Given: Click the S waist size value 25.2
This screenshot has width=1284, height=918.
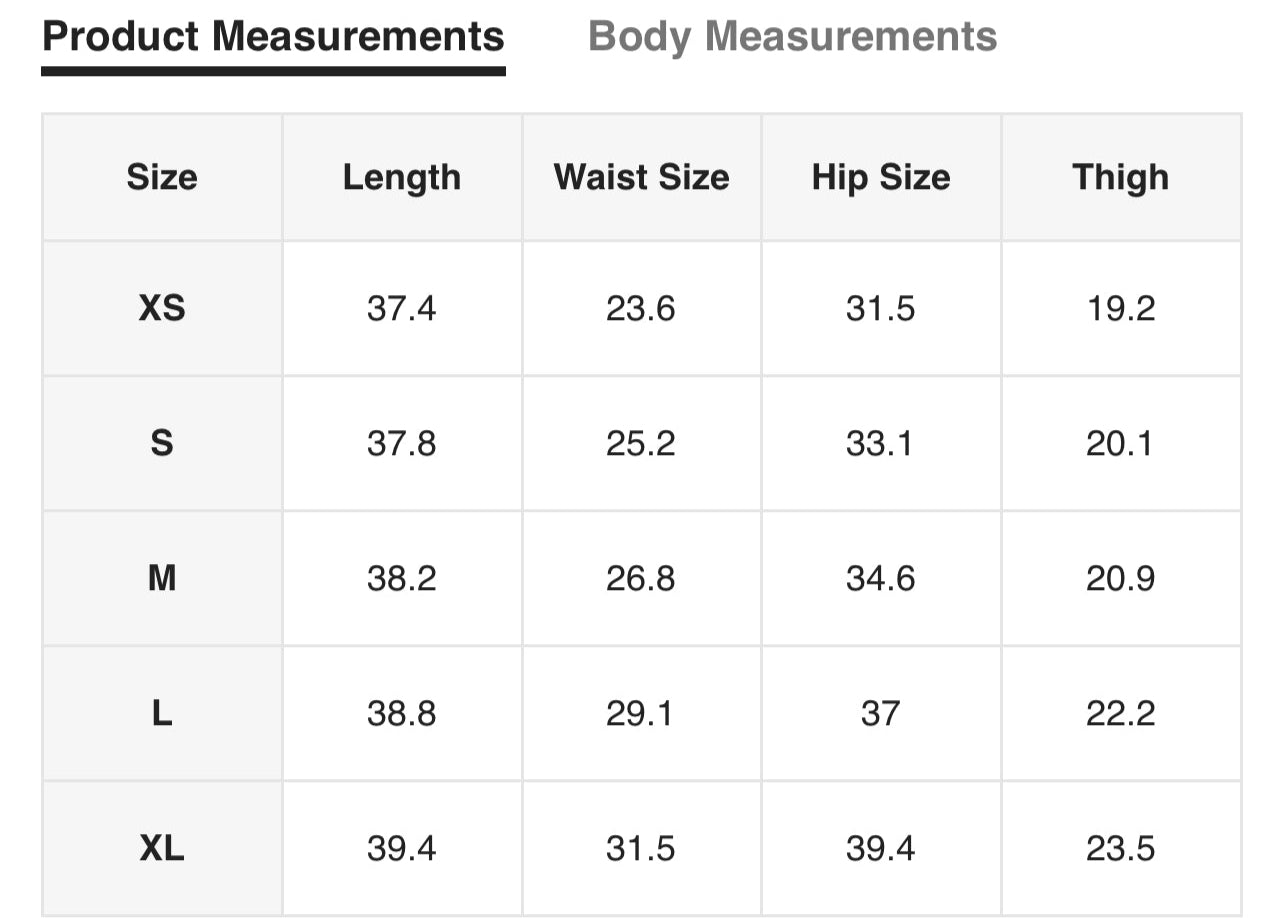Looking at the screenshot, I should pos(641,443).
